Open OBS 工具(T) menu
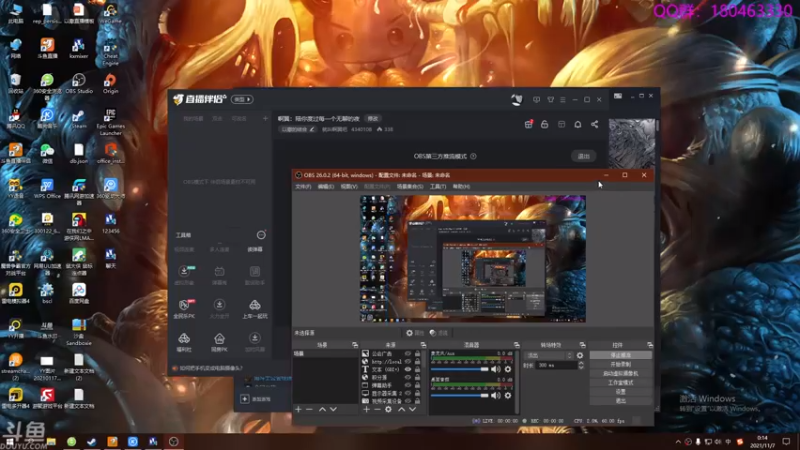 click(438, 187)
